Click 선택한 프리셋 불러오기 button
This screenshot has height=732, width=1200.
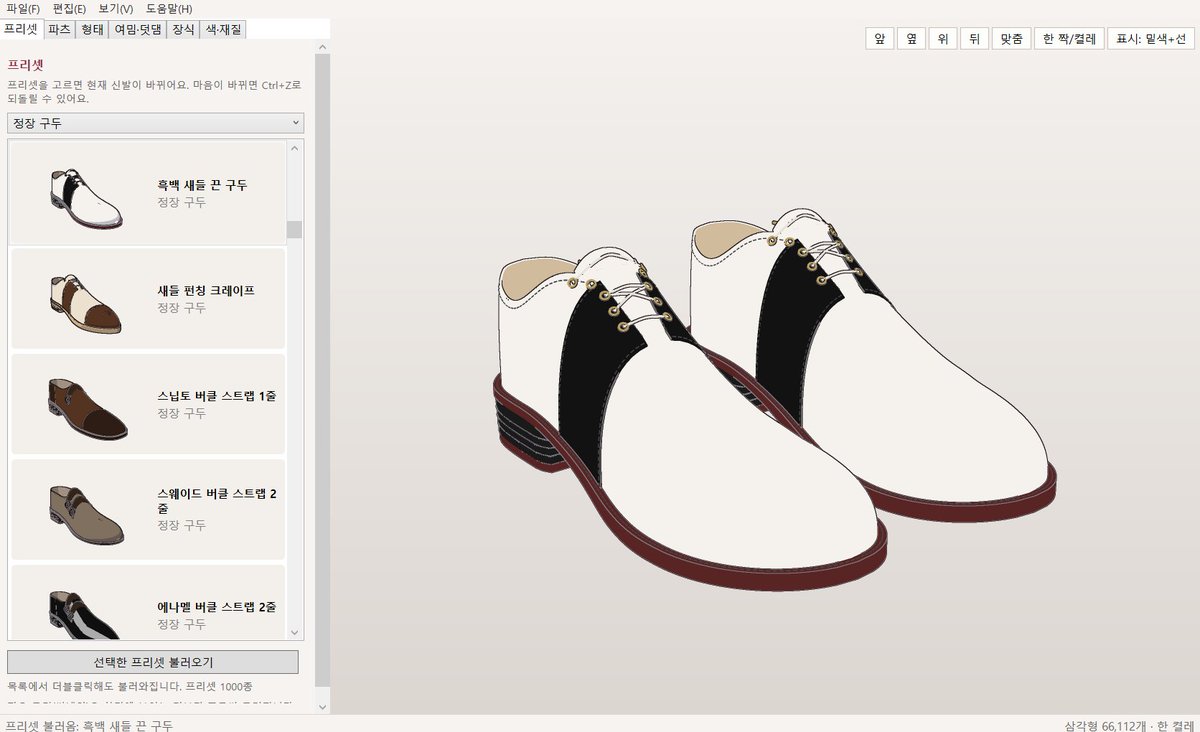pos(153,662)
